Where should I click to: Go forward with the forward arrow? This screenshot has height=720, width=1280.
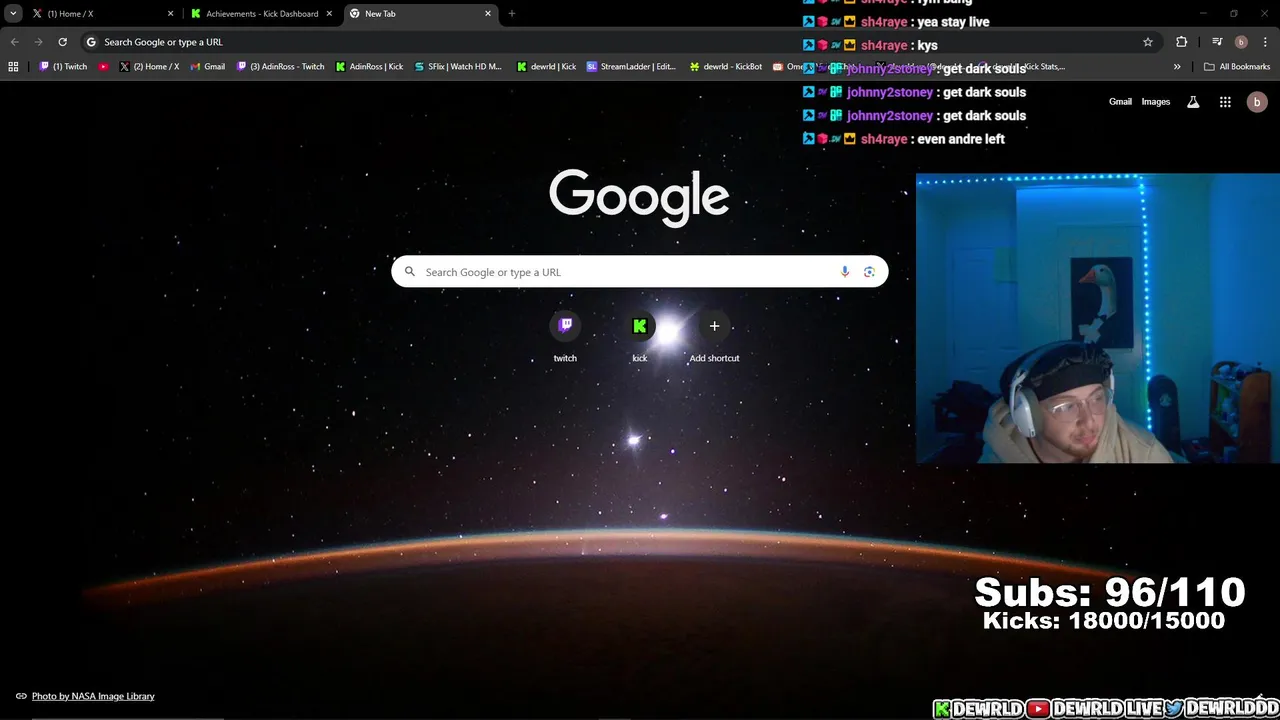(x=38, y=42)
